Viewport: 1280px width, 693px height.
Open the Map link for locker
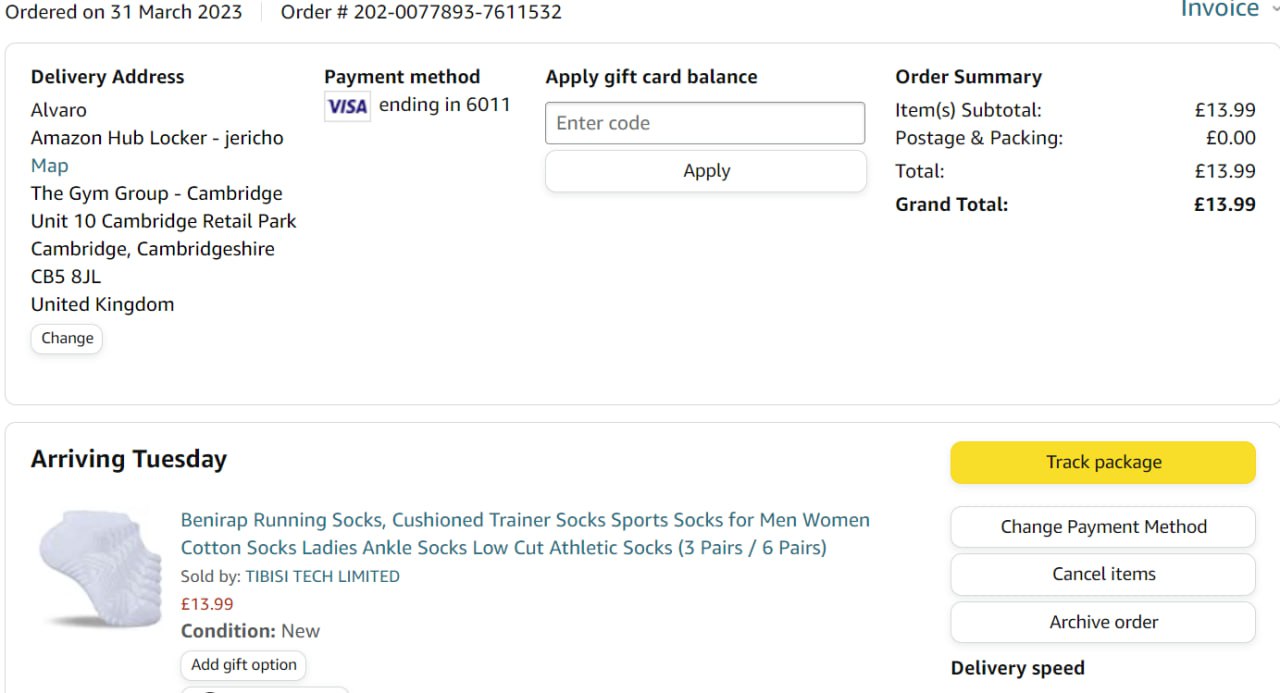[49, 166]
